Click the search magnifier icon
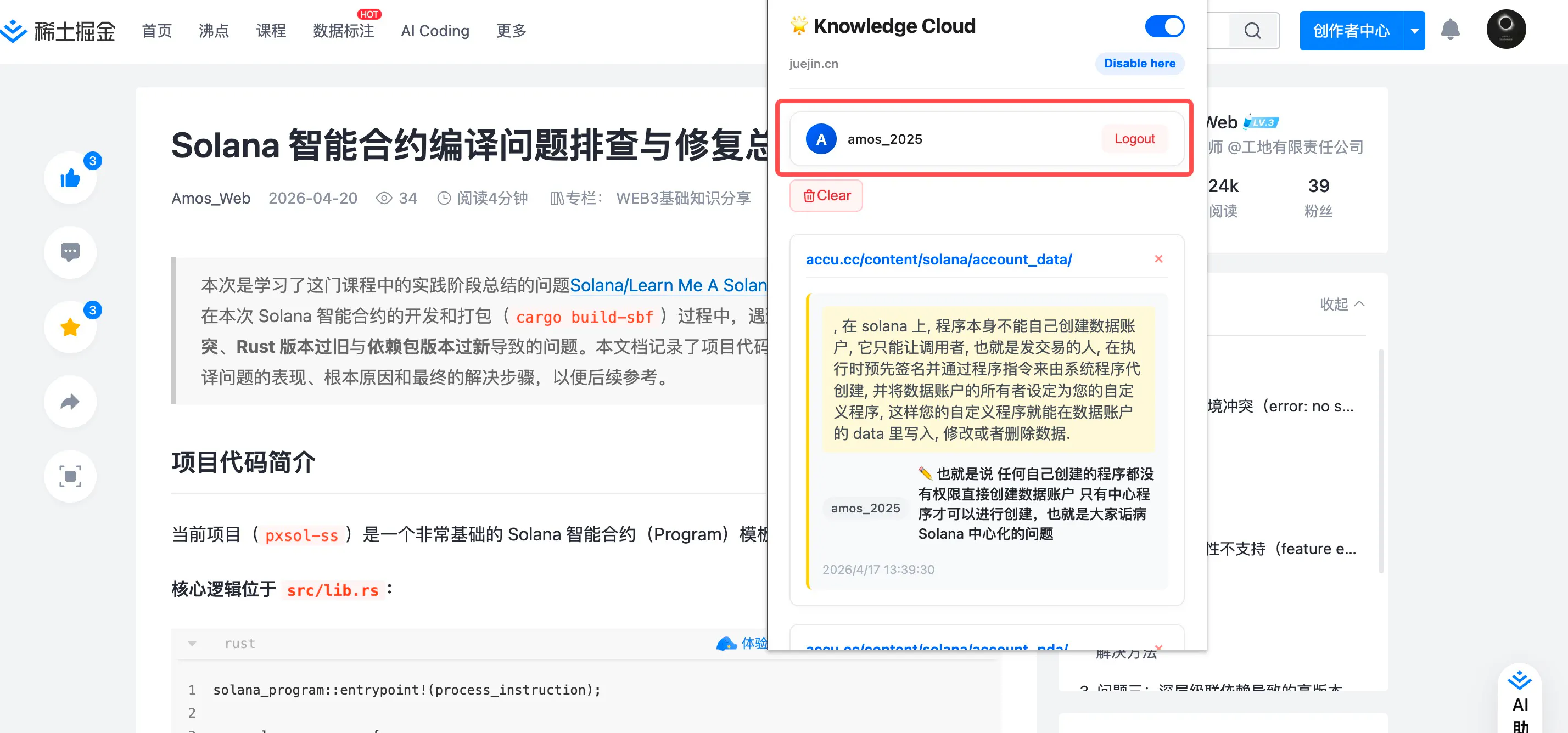Image resolution: width=1568 pixels, height=733 pixels. (1252, 30)
